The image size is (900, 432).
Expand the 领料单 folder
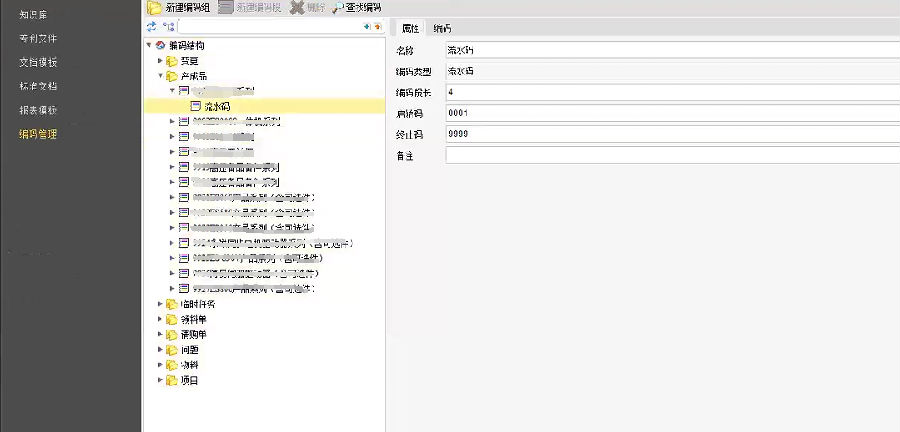click(x=160, y=318)
